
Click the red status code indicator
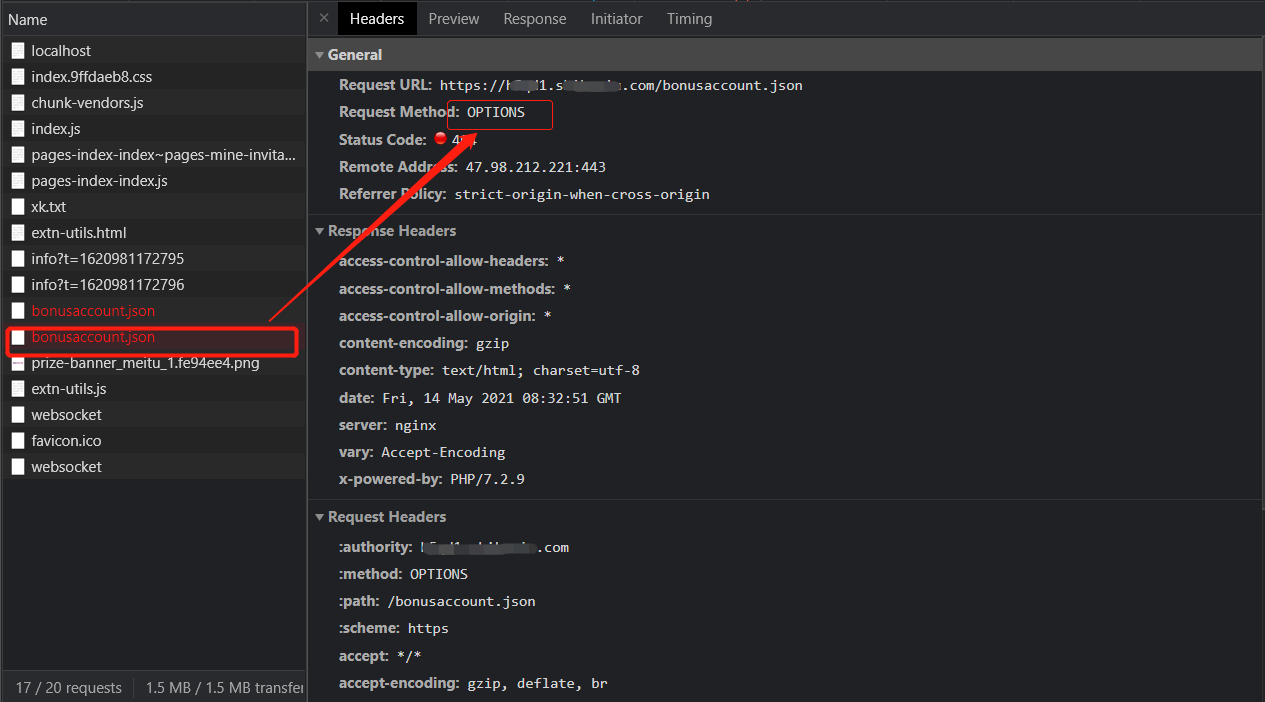[440, 139]
